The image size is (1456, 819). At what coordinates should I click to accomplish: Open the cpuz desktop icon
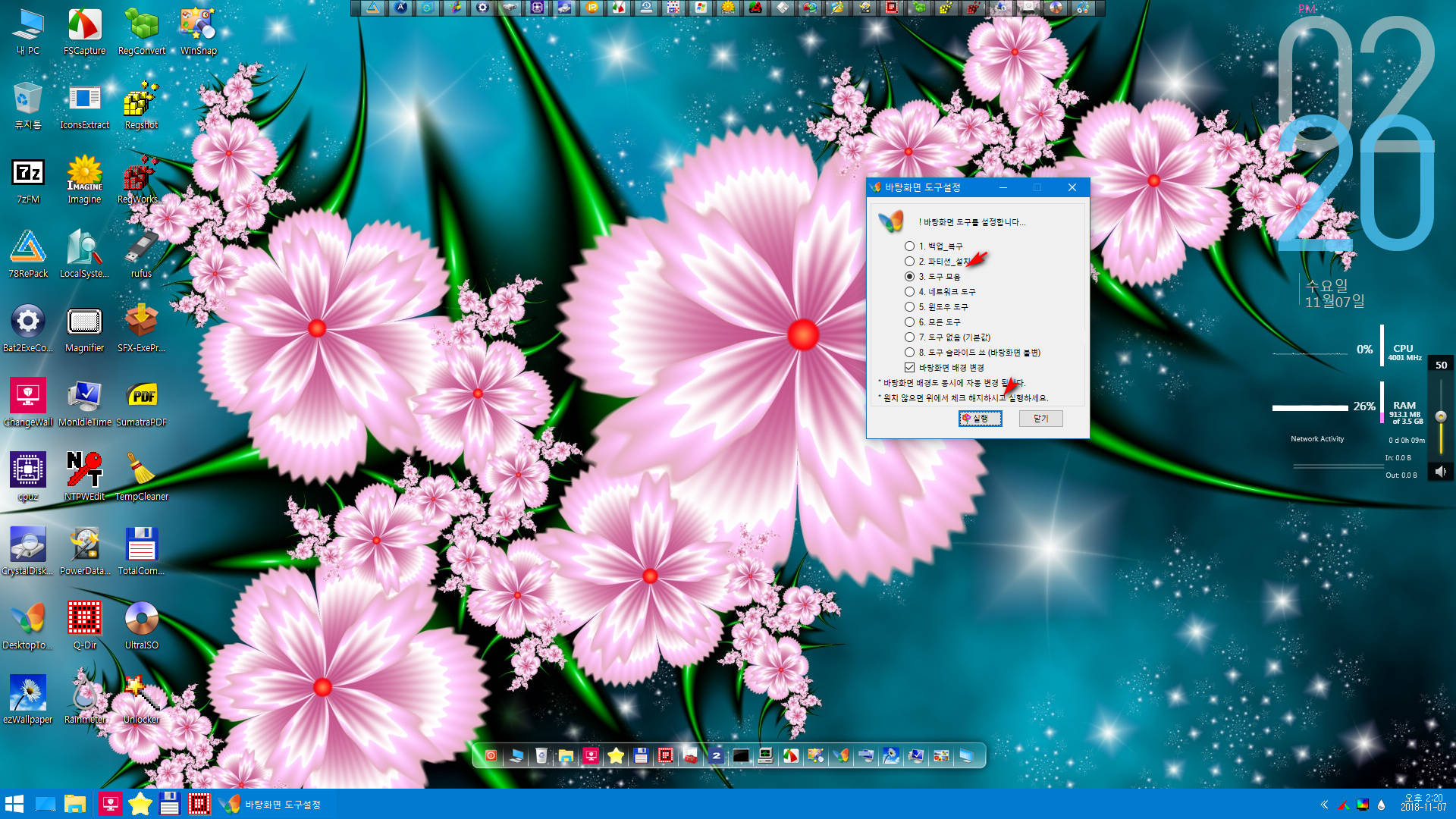tap(28, 478)
